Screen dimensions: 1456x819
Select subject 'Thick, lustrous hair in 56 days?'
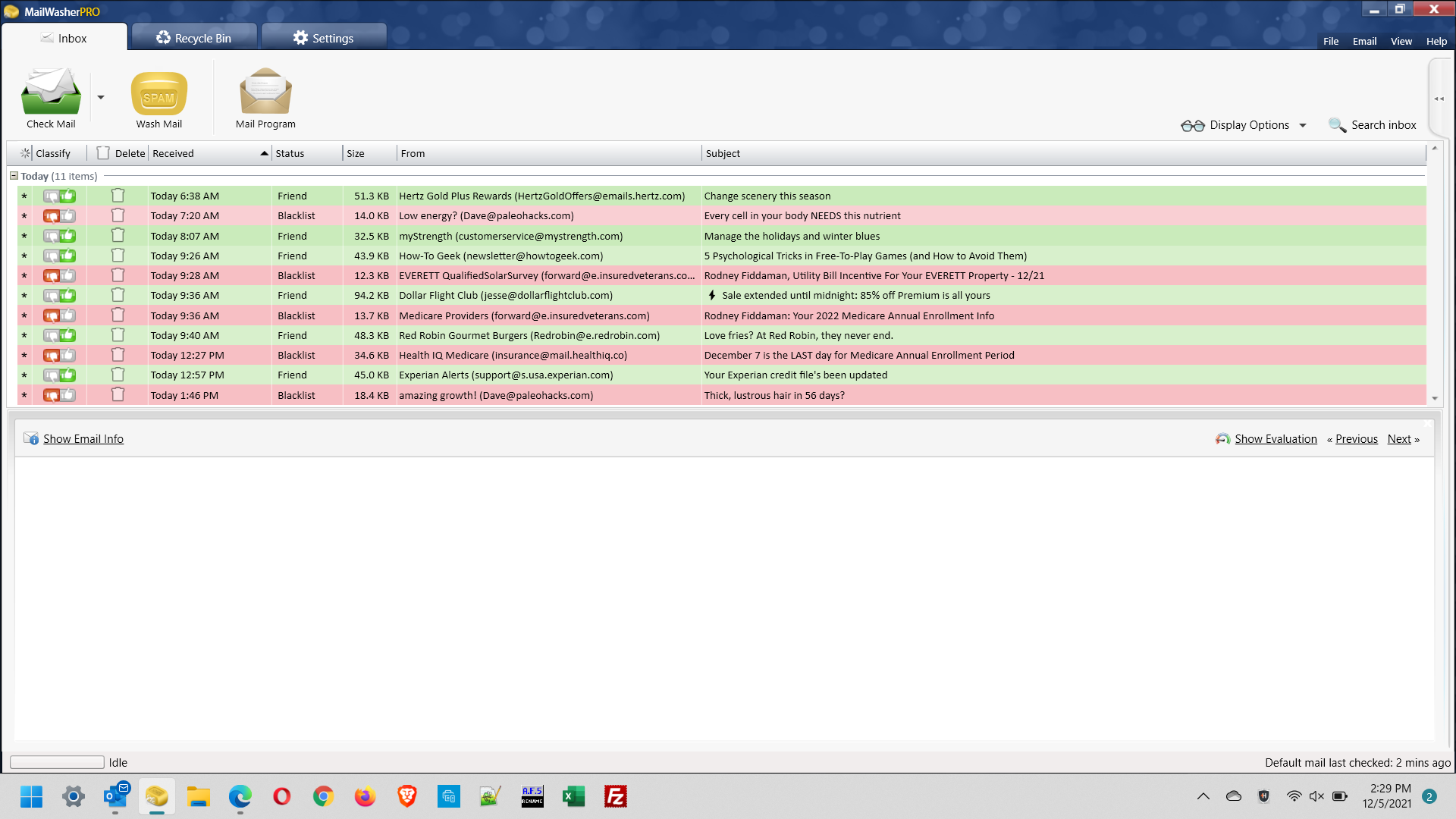(773, 395)
